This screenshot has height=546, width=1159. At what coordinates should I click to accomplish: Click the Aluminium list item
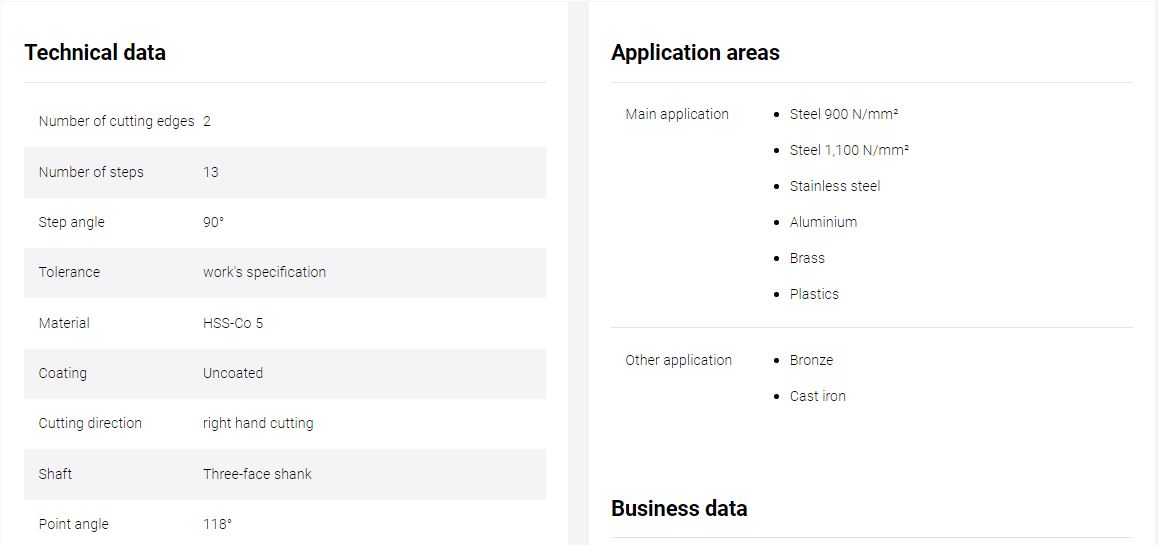(823, 222)
